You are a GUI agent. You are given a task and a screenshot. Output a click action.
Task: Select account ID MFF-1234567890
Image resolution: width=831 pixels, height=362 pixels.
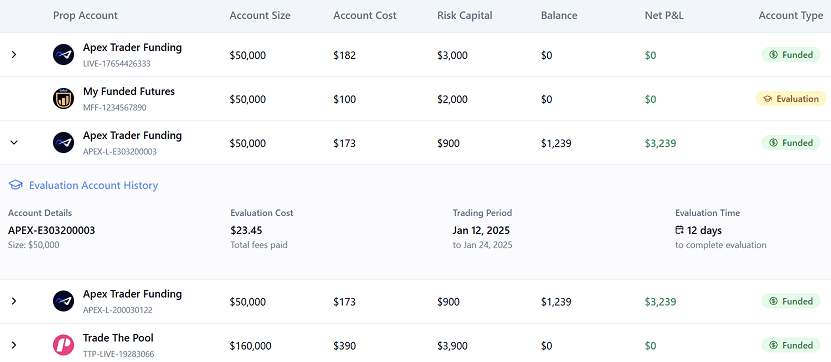[x=114, y=108]
